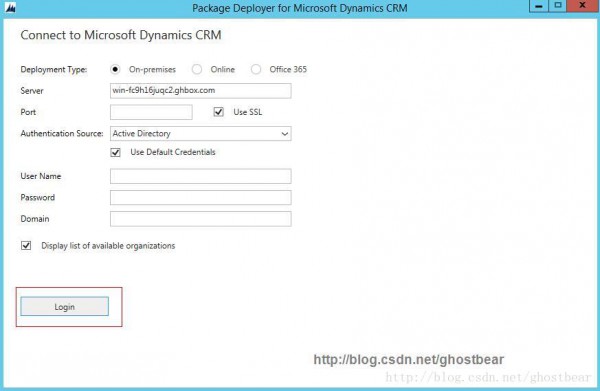Close the Package Deployer window
This screenshot has width=600, height=391.
583,6
